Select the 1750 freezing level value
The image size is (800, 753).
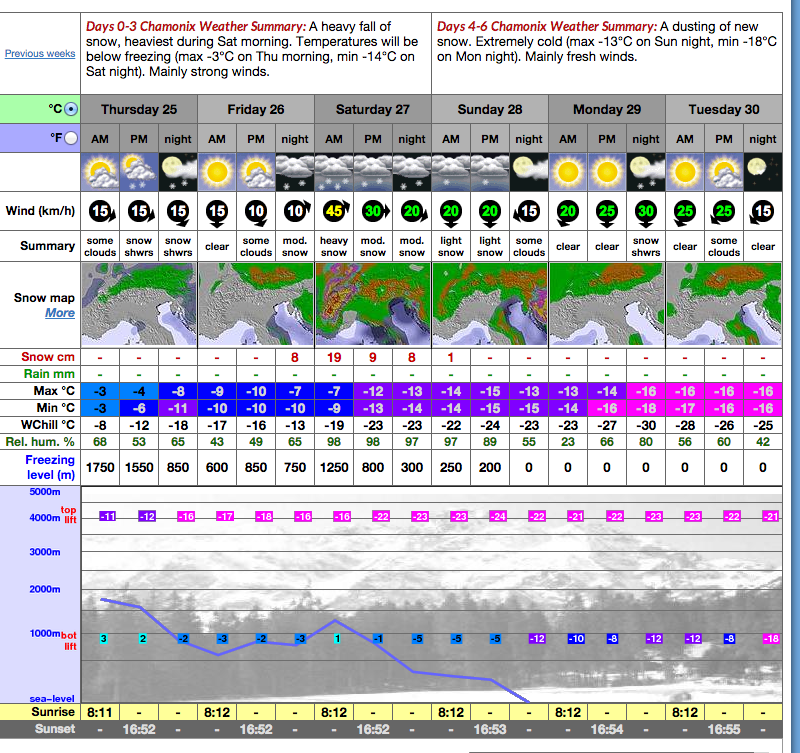click(x=100, y=467)
